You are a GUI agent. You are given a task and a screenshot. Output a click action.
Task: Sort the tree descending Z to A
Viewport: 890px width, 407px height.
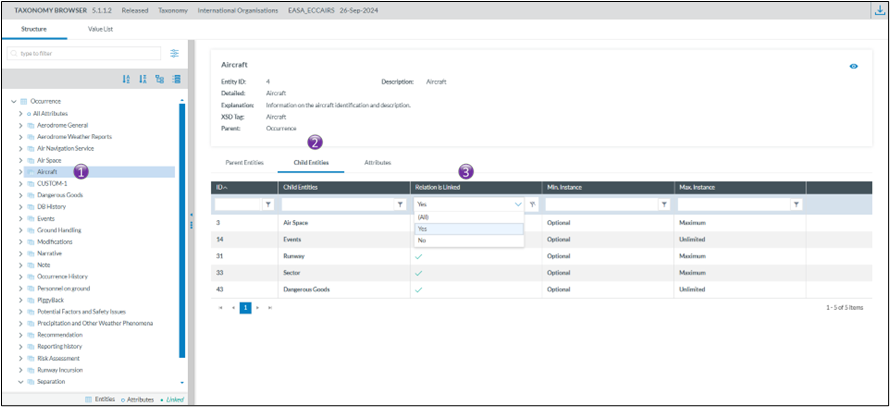143,79
